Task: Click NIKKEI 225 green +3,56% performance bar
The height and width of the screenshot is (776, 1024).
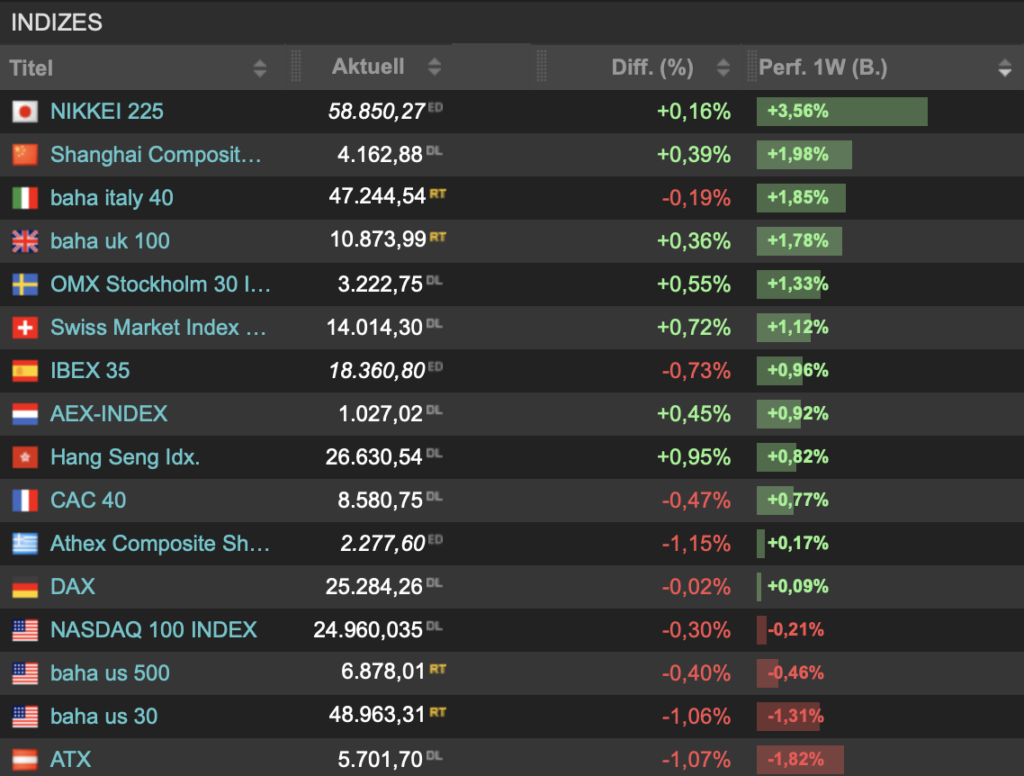Action: click(842, 112)
